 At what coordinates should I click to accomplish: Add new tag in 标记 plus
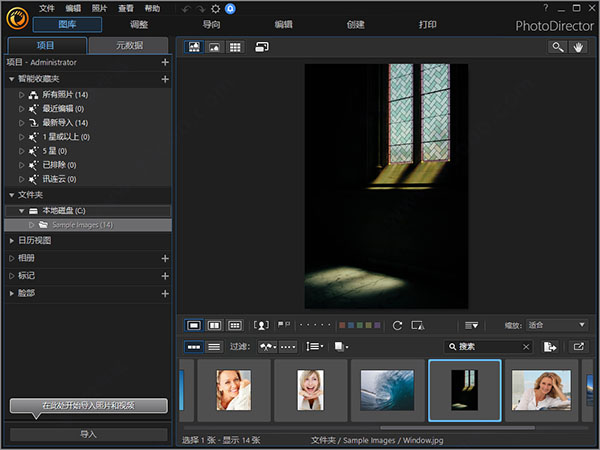pyautogui.click(x=165, y=276)
